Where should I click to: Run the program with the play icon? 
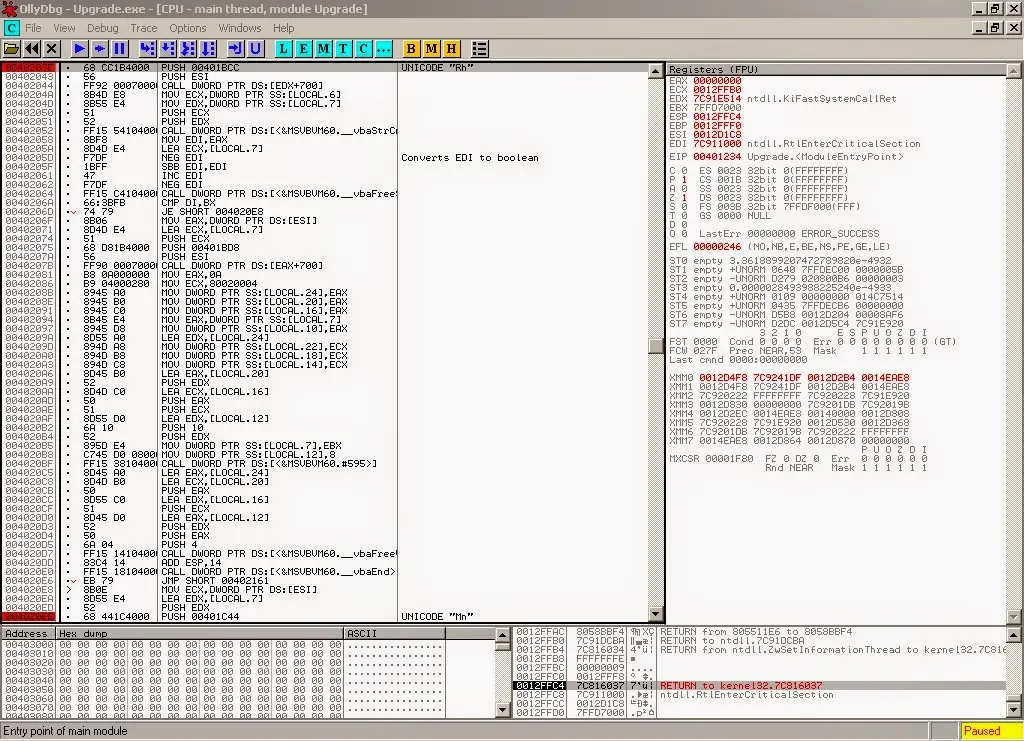(x=79, y=49)
